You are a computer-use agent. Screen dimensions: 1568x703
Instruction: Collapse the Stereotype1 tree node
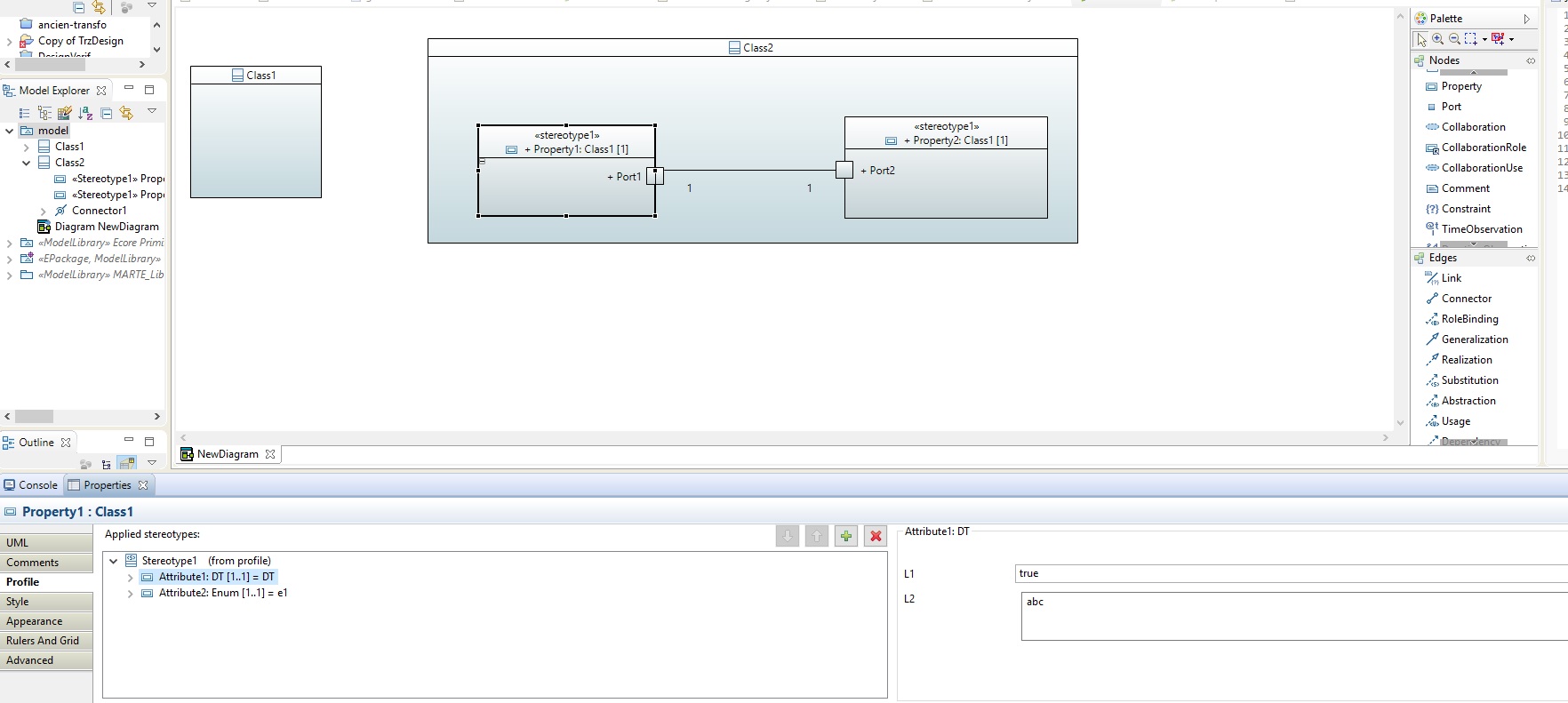pos(114,561)
